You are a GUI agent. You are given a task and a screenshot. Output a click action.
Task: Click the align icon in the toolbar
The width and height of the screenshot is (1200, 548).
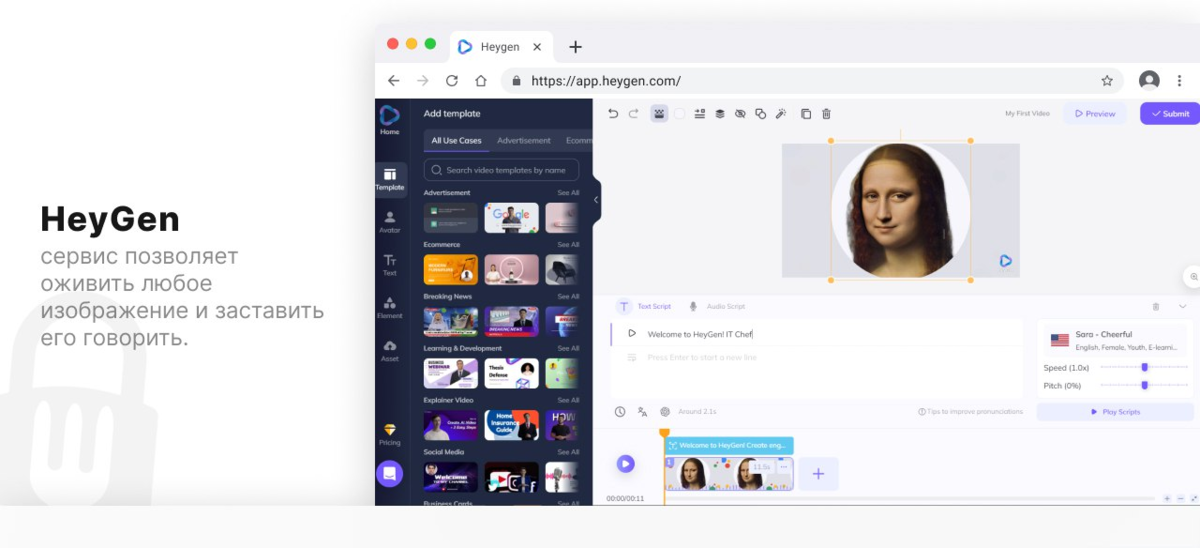coord(700,114)
